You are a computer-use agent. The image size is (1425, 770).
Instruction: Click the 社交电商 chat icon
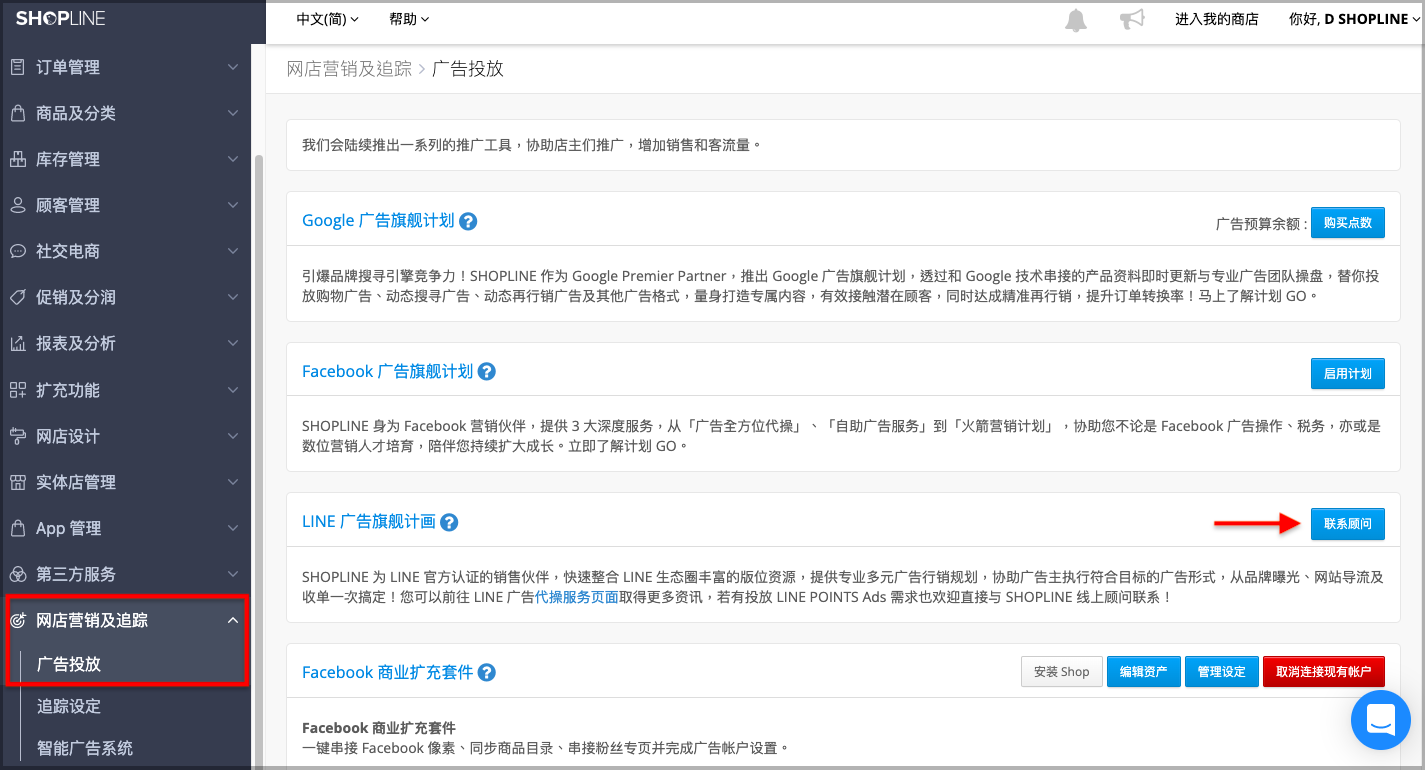17,251
